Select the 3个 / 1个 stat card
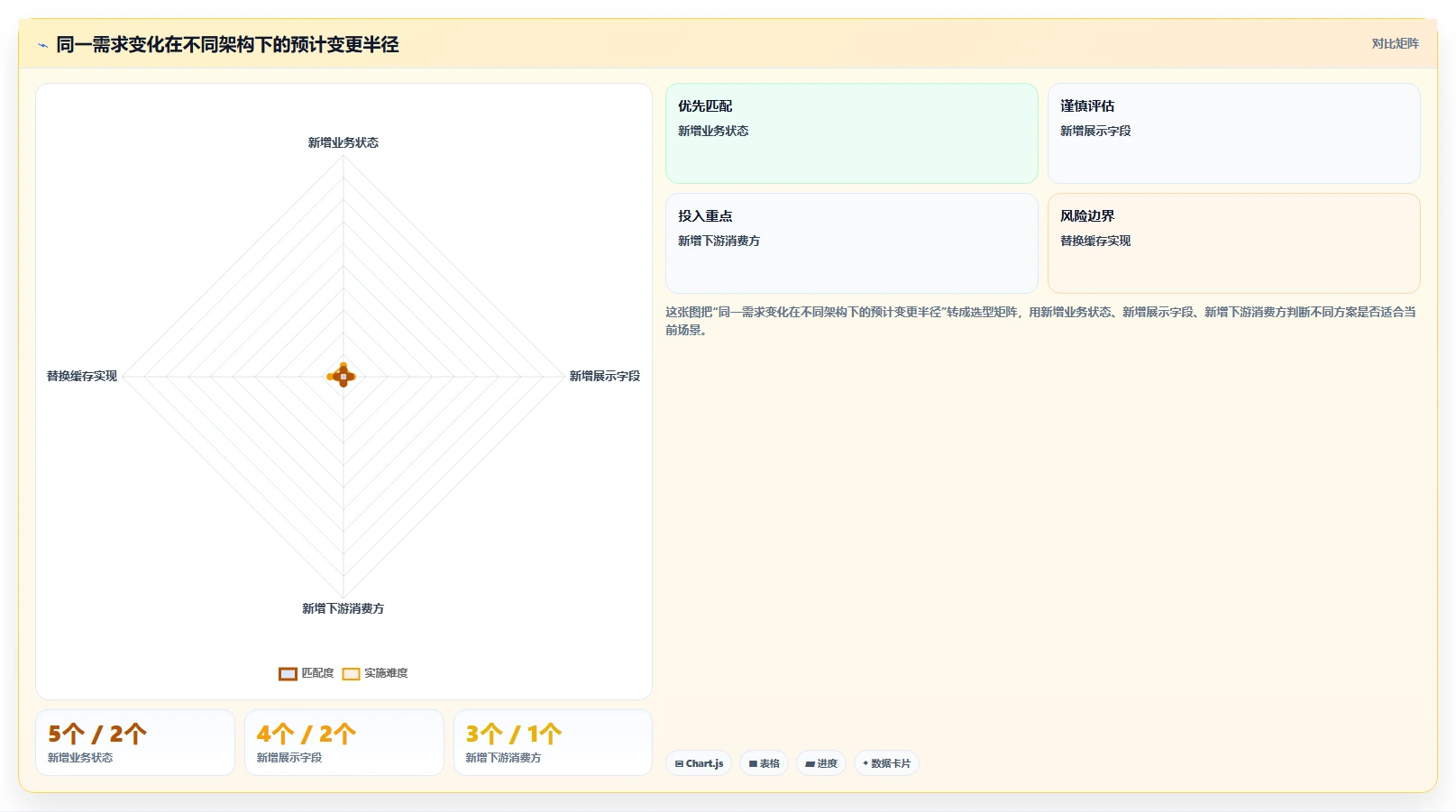The width and height of the screenshot is (1456, 812). (x=553, y=743)
